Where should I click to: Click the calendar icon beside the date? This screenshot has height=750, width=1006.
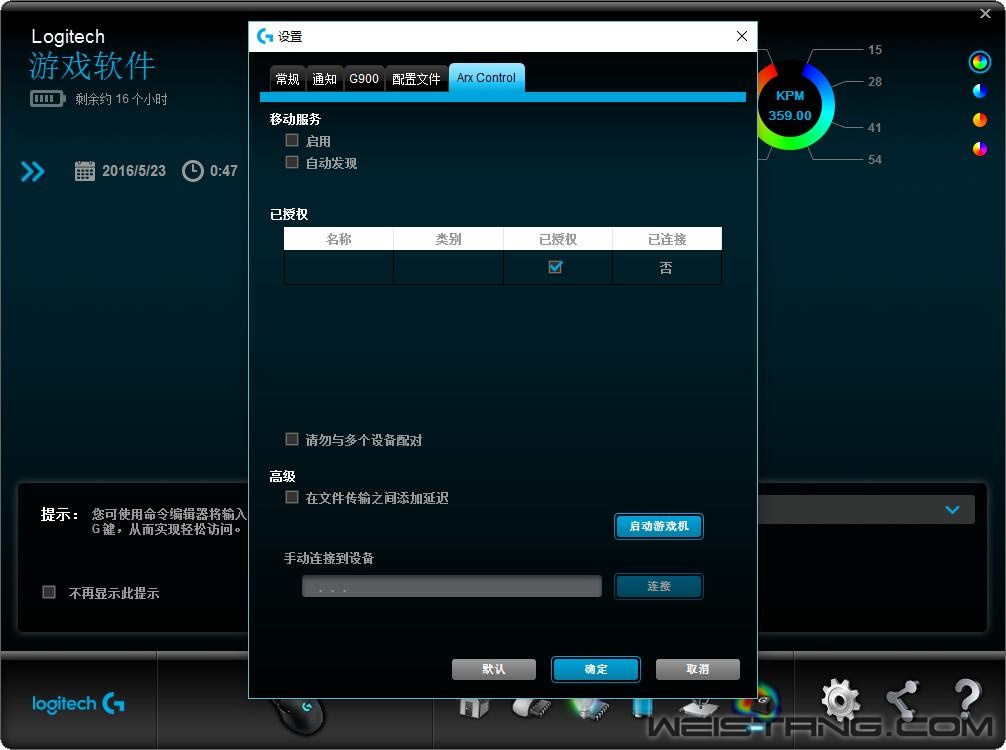click(x=85, y=171)
